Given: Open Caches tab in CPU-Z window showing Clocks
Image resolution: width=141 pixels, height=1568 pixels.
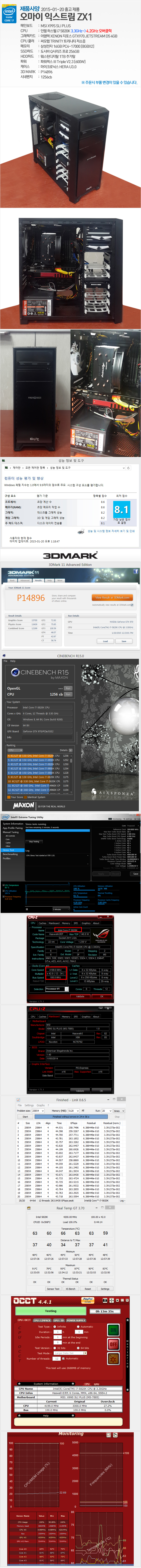Looking at the screenshot, I should pos(43,923).
